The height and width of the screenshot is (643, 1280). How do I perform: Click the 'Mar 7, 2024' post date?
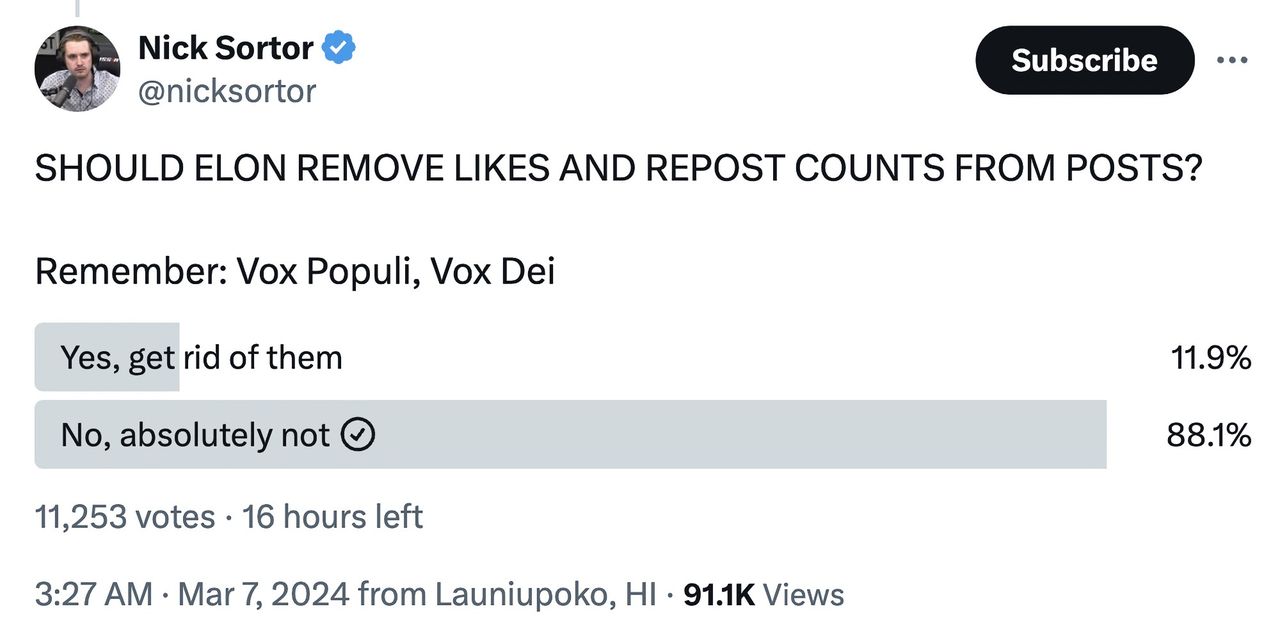coord(263,595)
